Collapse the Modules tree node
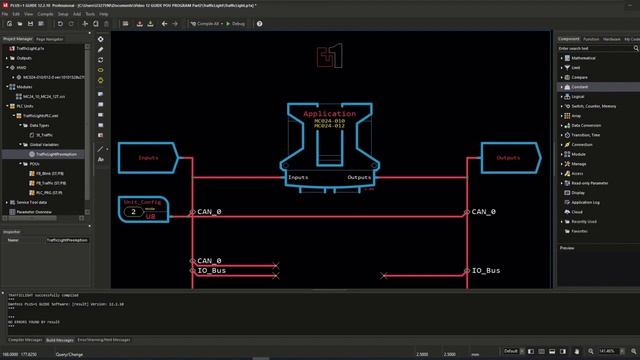This screenshot has height=360, width=640. click(7, 87)
